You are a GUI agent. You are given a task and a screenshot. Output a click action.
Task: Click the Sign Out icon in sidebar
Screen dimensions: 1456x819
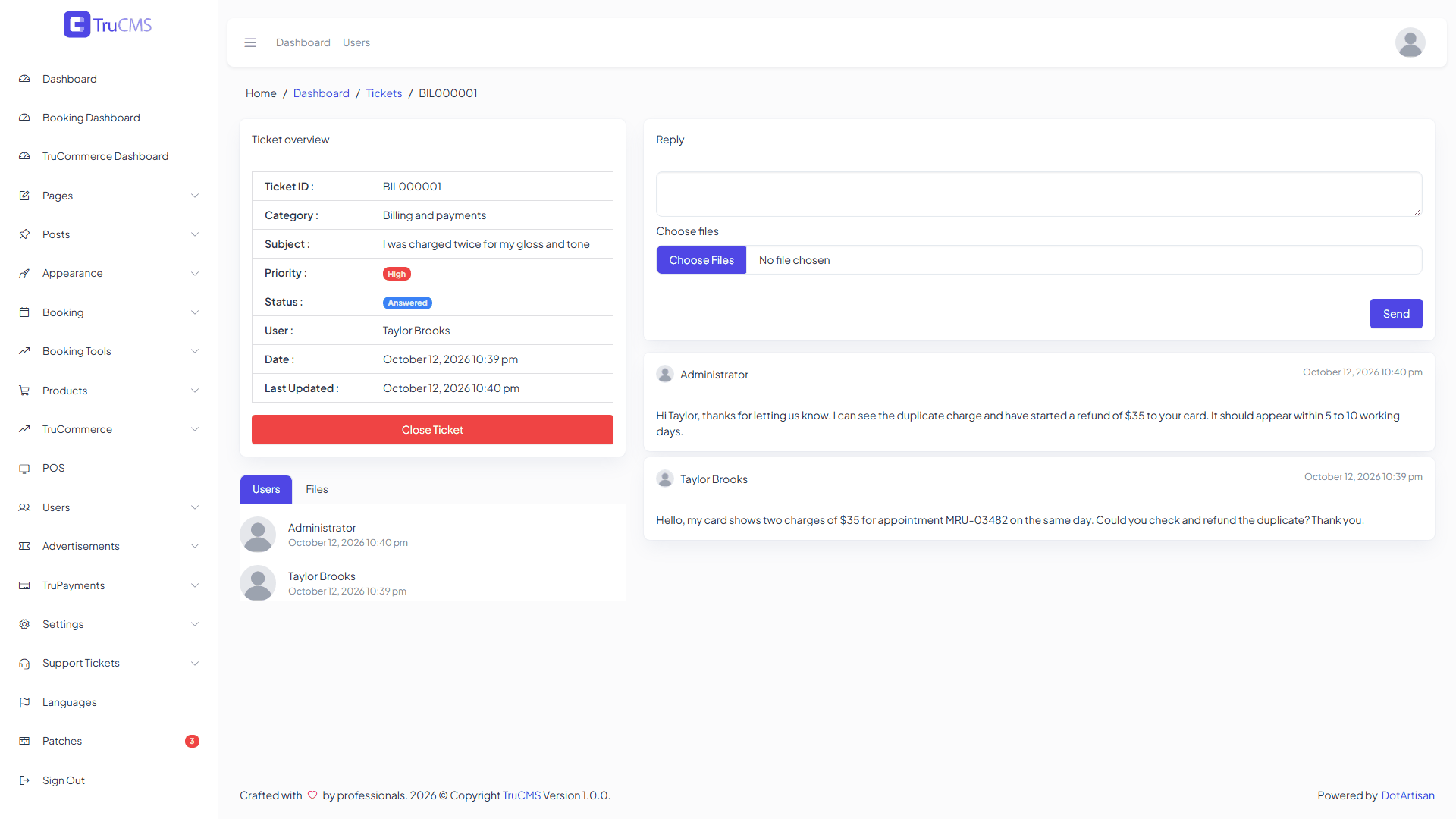coord(24,780)
